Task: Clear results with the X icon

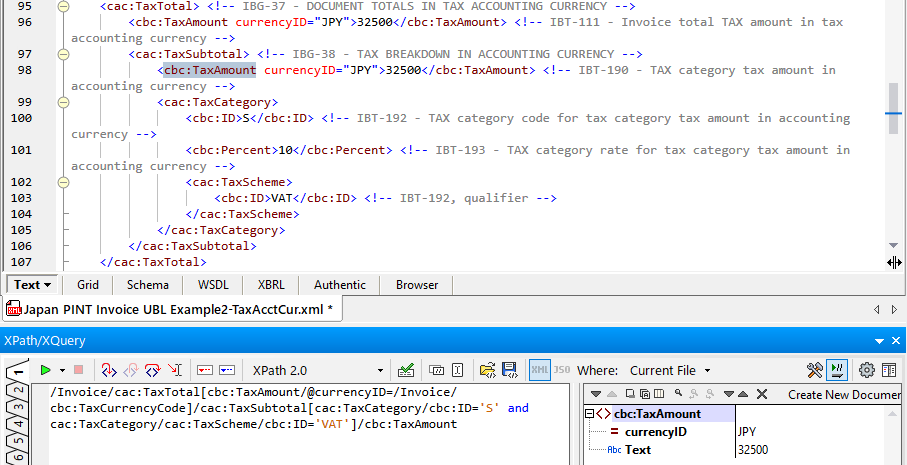Action: [x=762, y=394]
